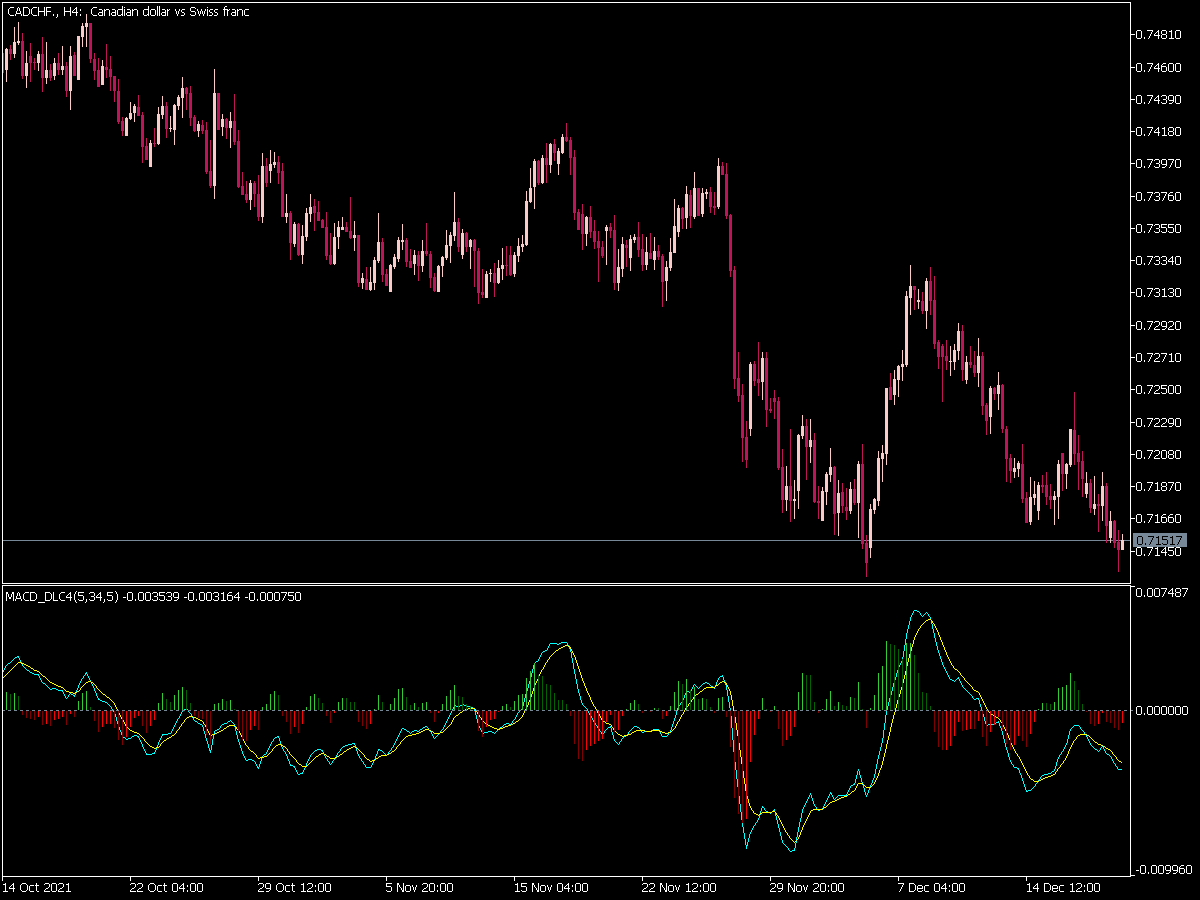The width and height of the screenshot is (1200, 900).
Task: Click the 0.73970 price scale label
Action: pyautogui.click(x=1161, y=163)
